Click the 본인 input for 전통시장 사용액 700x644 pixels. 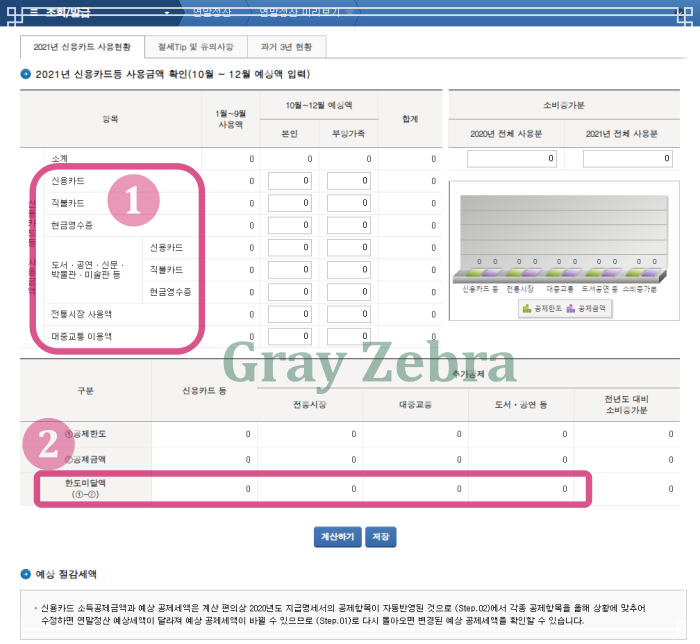290,314
